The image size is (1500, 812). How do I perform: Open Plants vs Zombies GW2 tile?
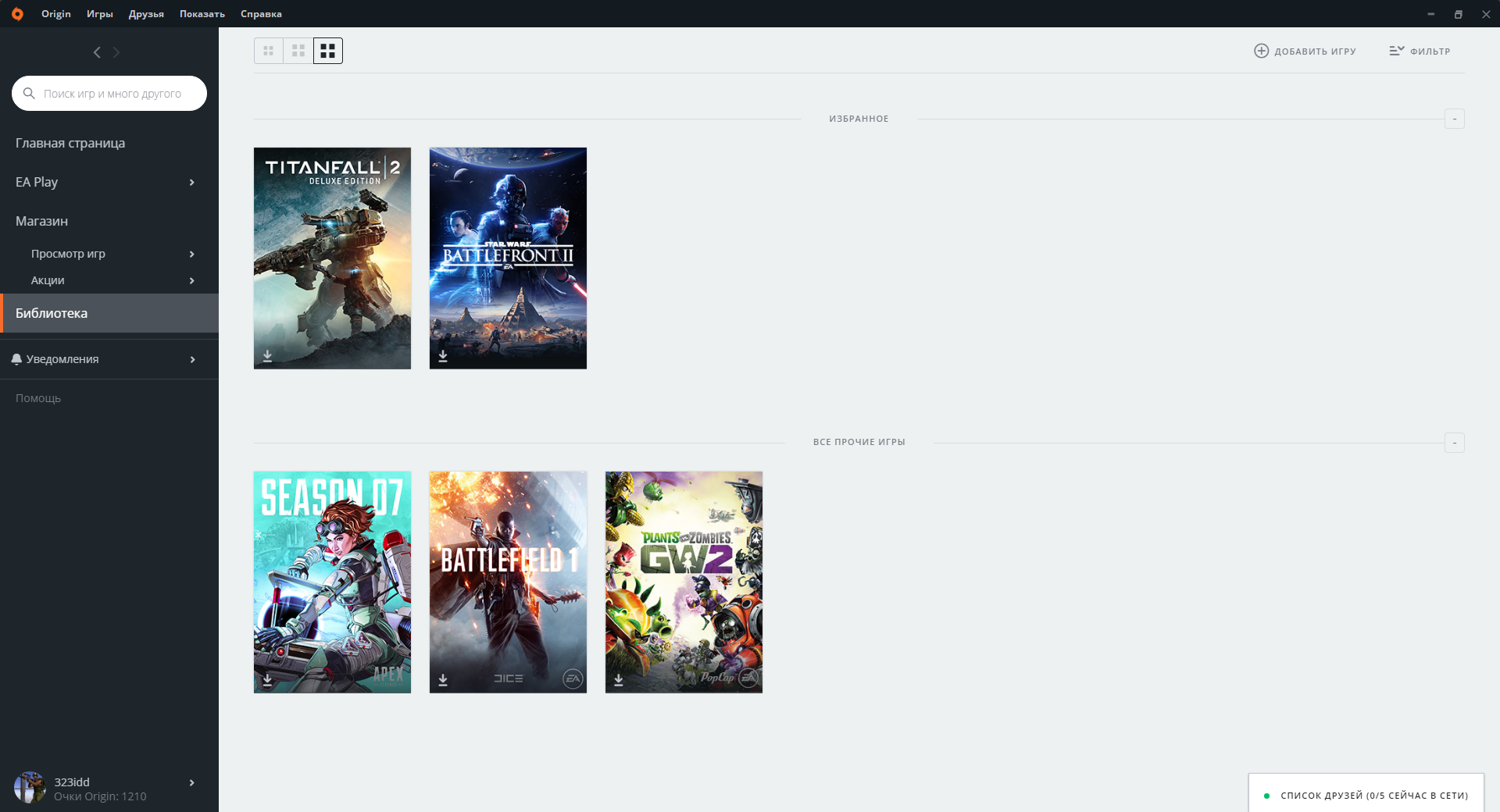click(x=684, y=582)
